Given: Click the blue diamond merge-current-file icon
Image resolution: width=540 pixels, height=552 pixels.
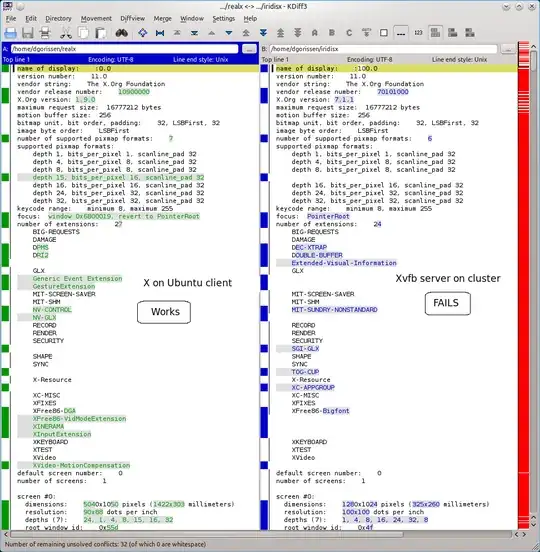Looking at the screenshot, I should (143, 33).
